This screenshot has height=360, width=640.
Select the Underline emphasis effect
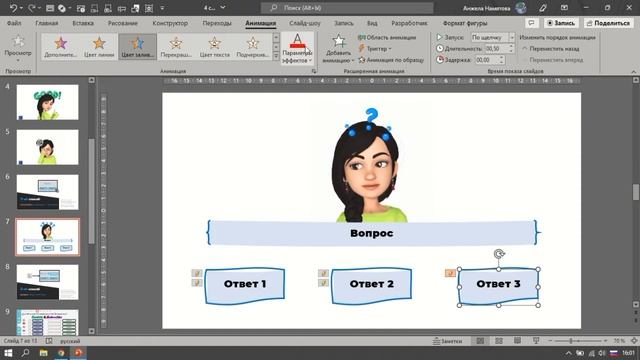click(x=253, y=47)
